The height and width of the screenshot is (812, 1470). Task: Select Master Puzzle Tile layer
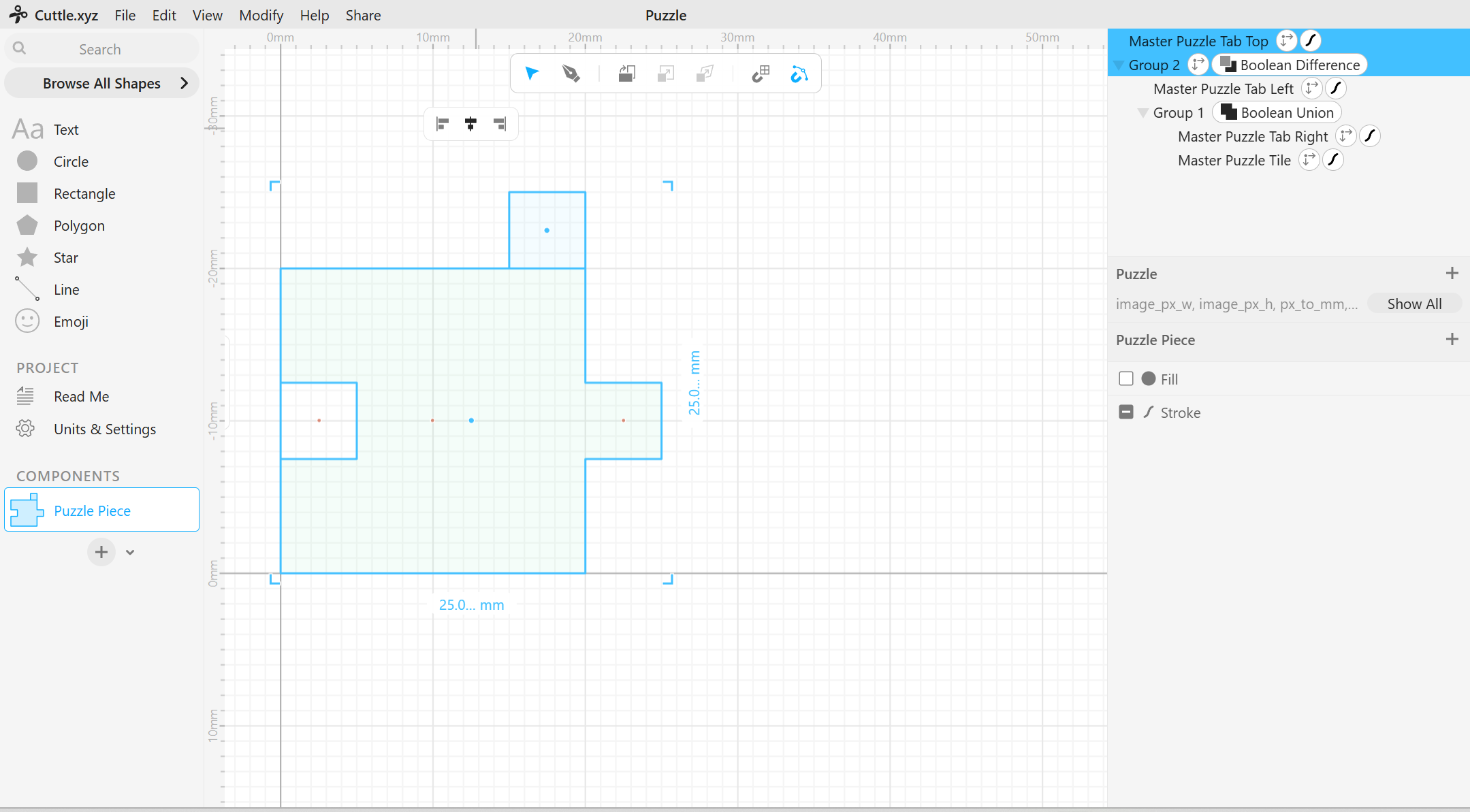(1234, 160)
